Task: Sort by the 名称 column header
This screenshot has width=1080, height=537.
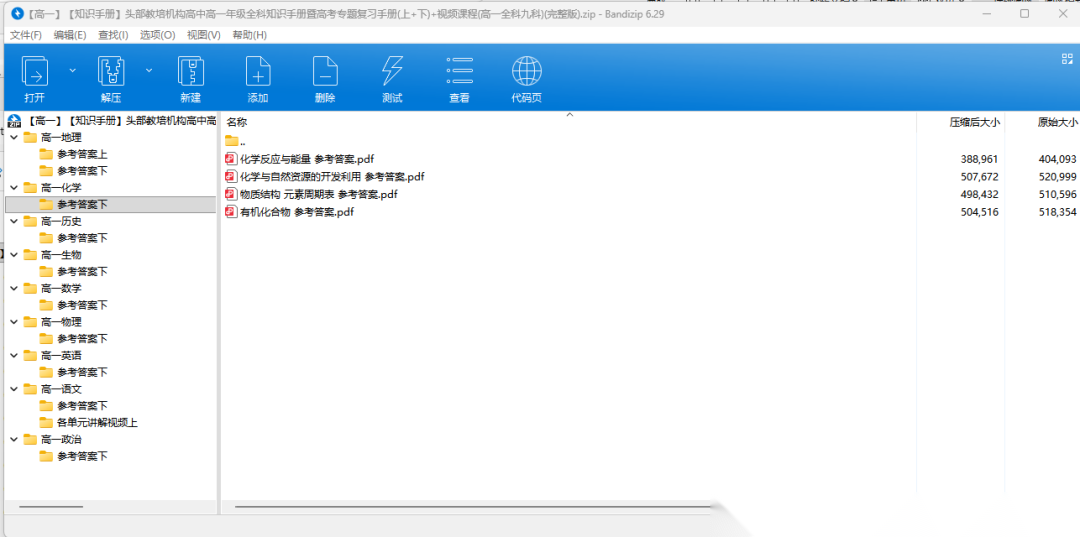Action: click(237, 122)
